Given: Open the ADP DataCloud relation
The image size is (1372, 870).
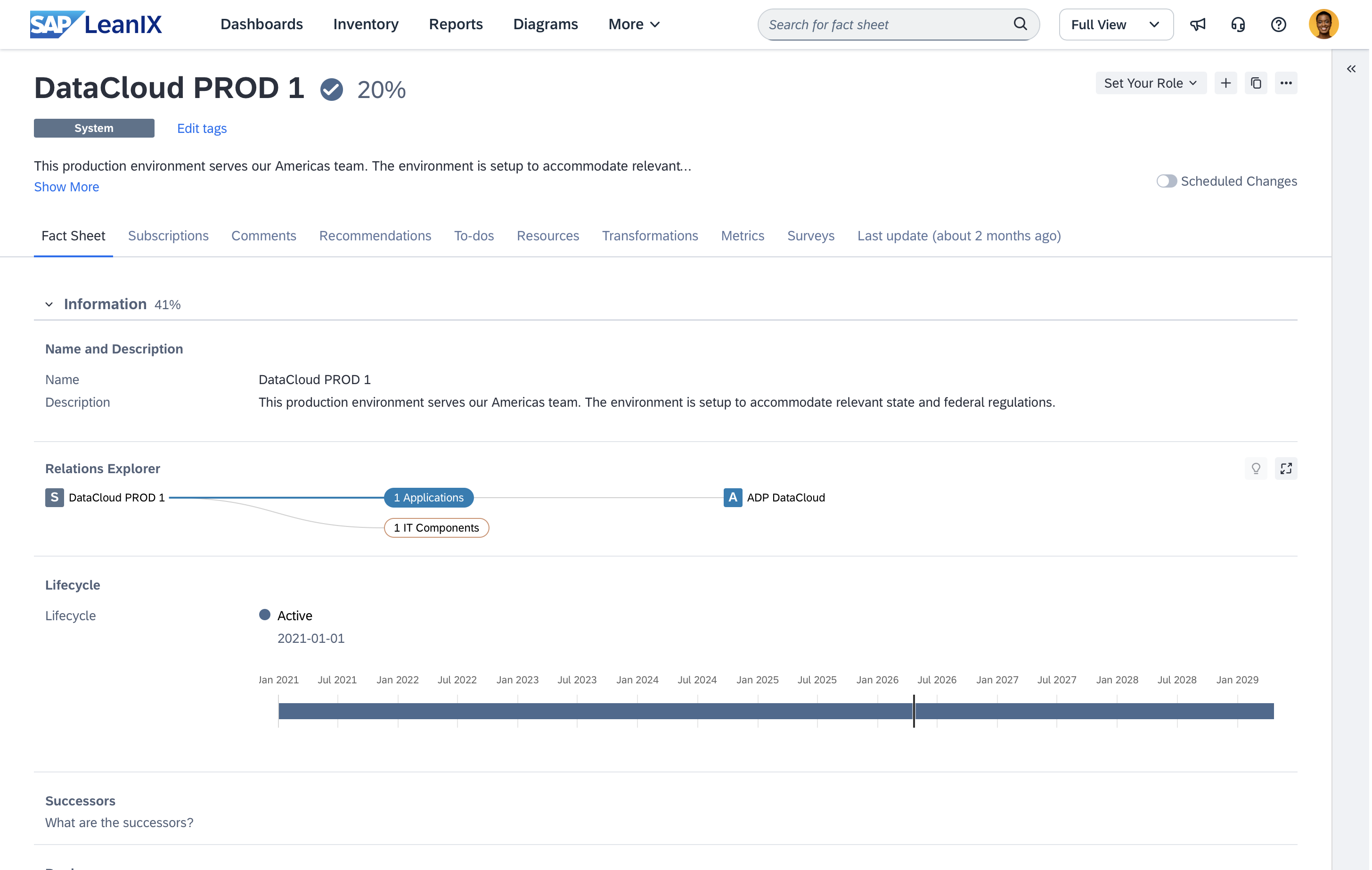Looking at the screenshot, I should point(786,498).
